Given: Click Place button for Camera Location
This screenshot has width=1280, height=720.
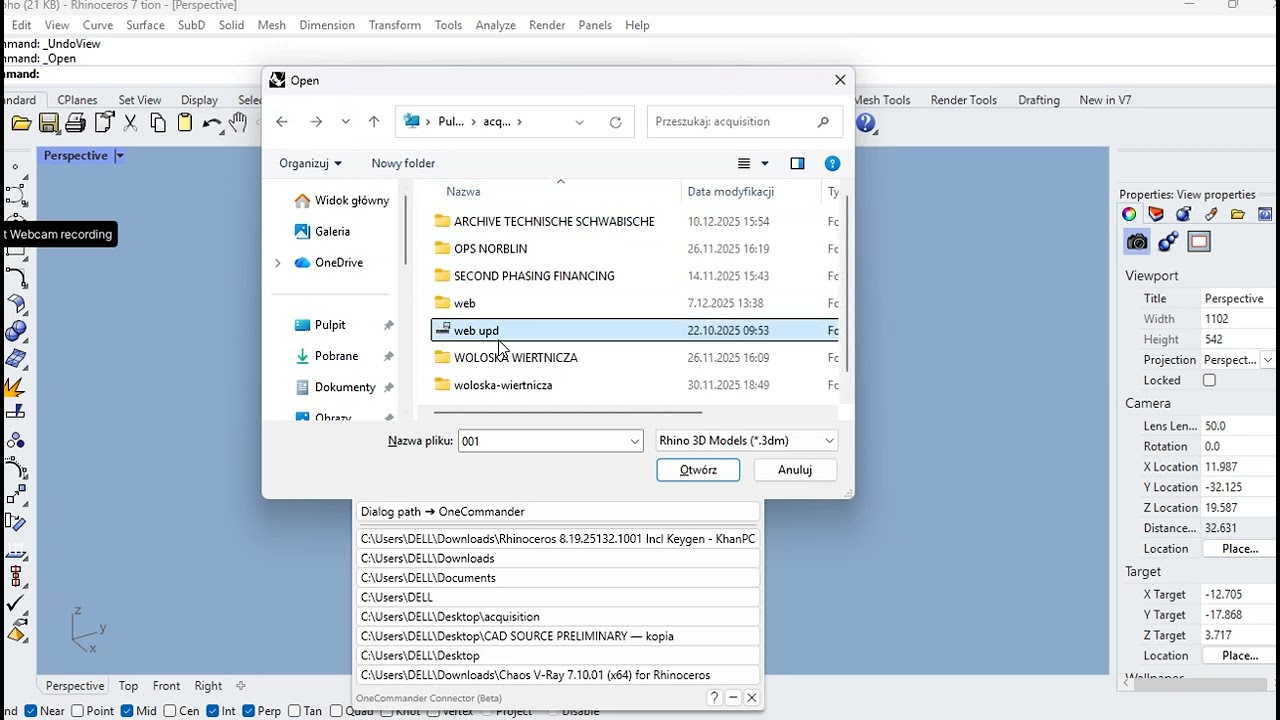Looking at the screenshot, I should point(1239,549).
